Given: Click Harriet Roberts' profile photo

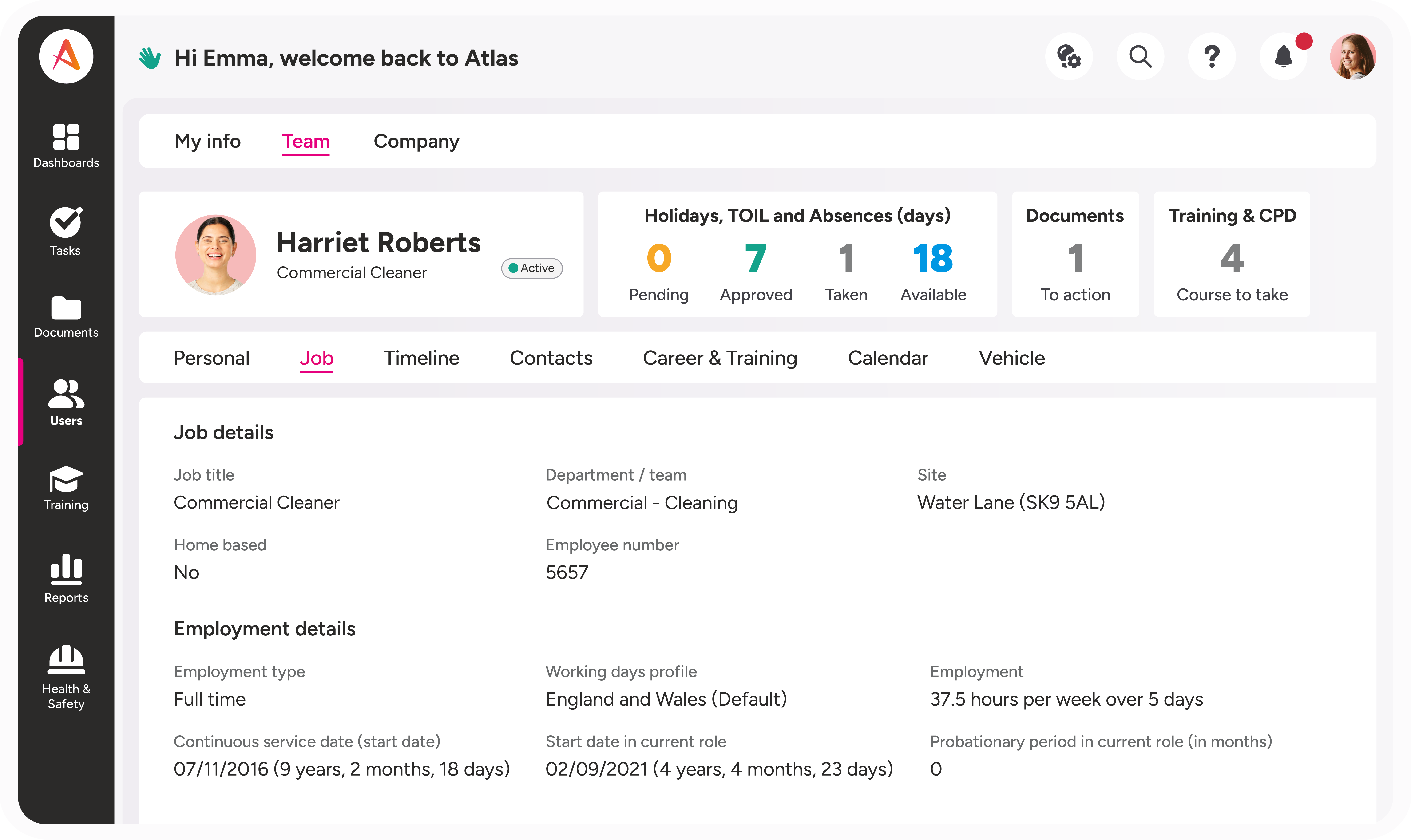Looking at the screenshot, I should click(216, 255).
